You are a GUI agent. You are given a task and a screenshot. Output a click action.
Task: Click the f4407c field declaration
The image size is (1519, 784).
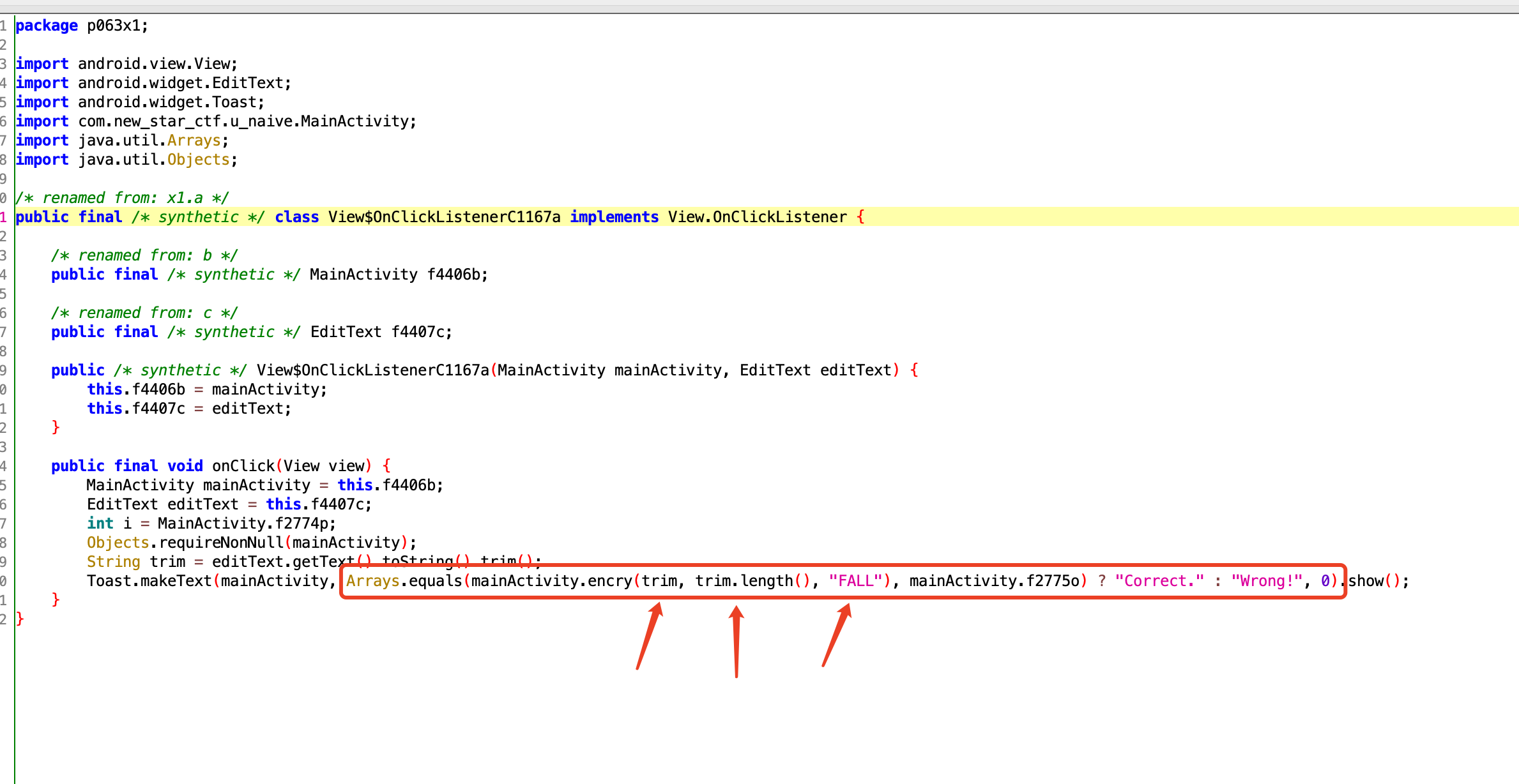pyautogui.click(x=419, y=332)
